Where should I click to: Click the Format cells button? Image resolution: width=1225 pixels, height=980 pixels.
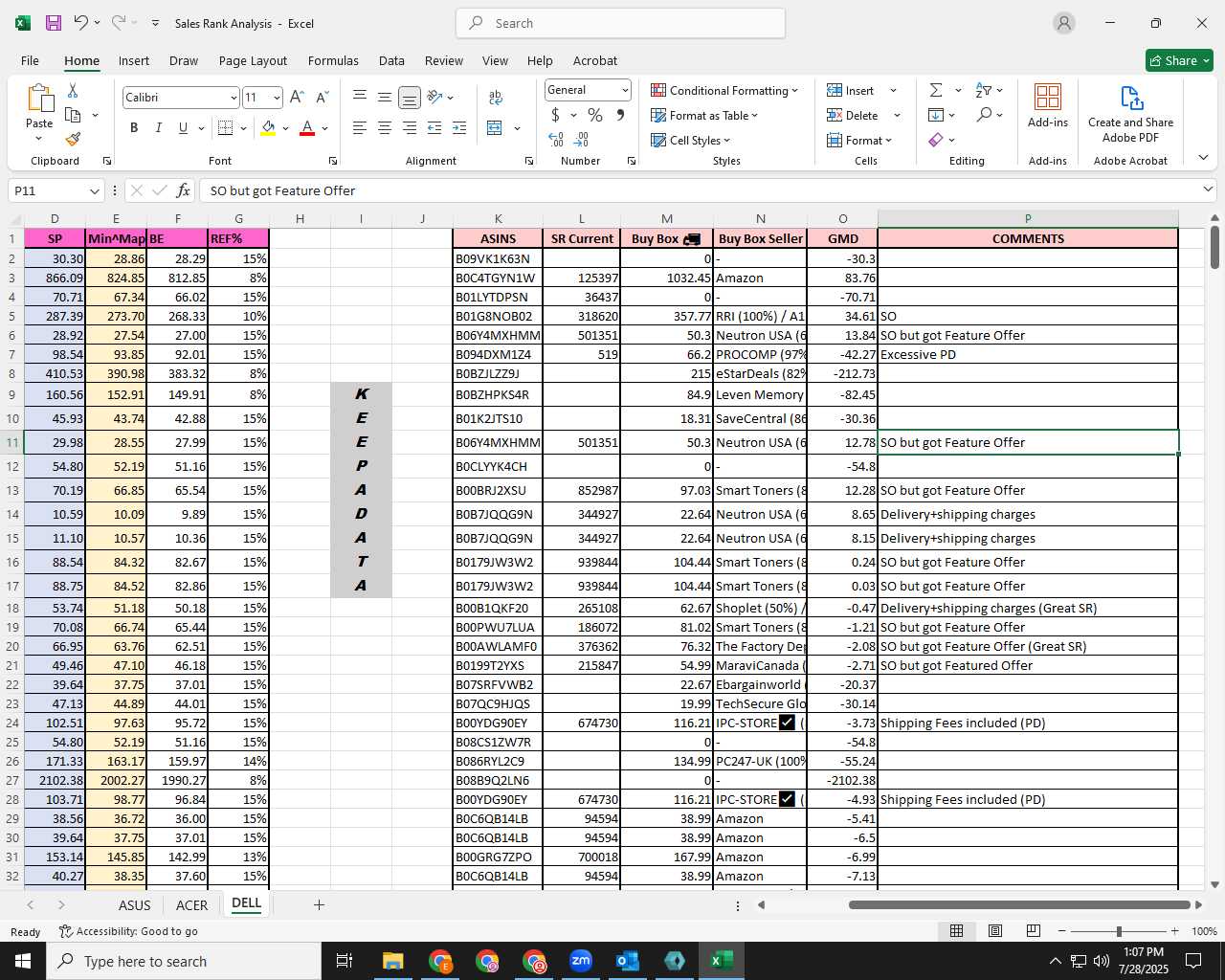coord(859,140)
